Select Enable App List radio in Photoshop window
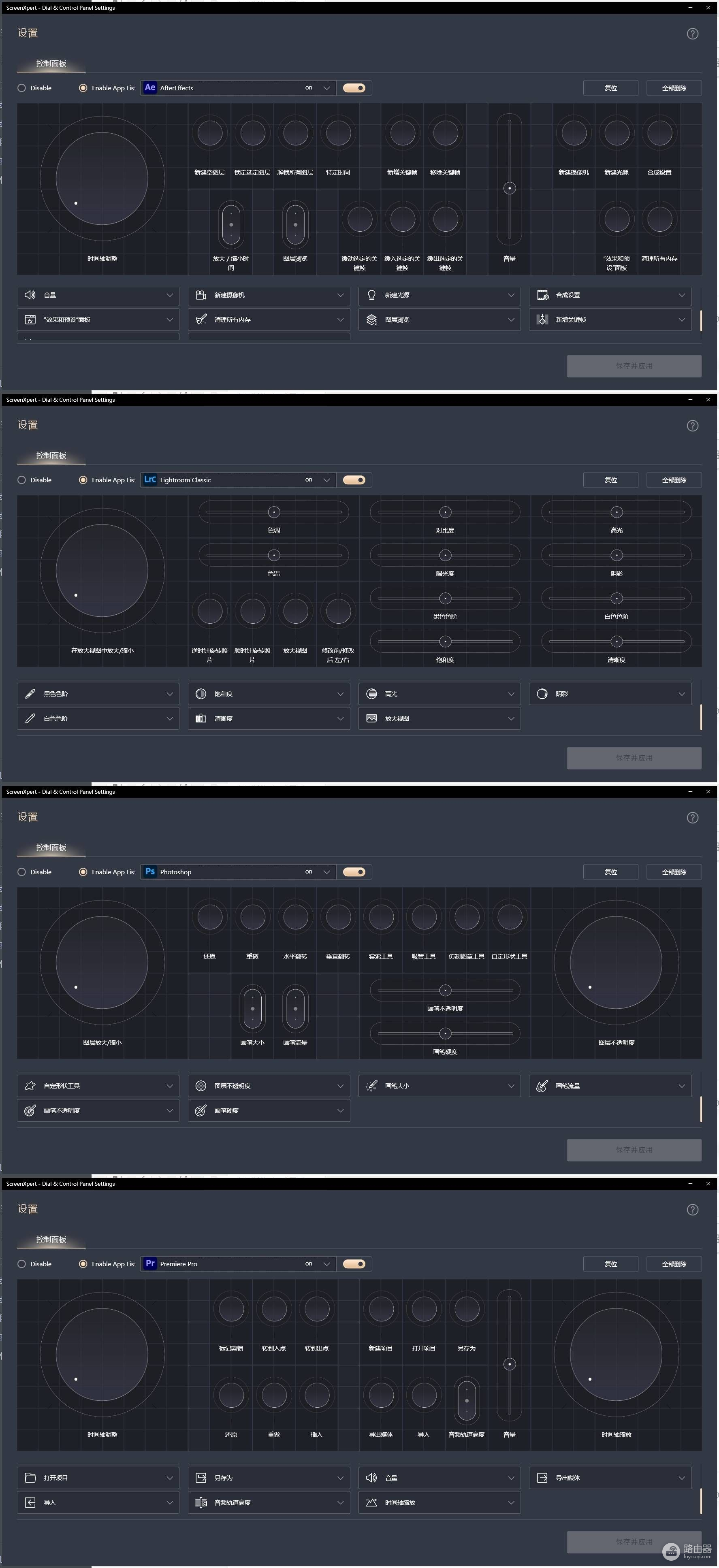Screen dimensions: 719x1568 [x=83, y=871]
